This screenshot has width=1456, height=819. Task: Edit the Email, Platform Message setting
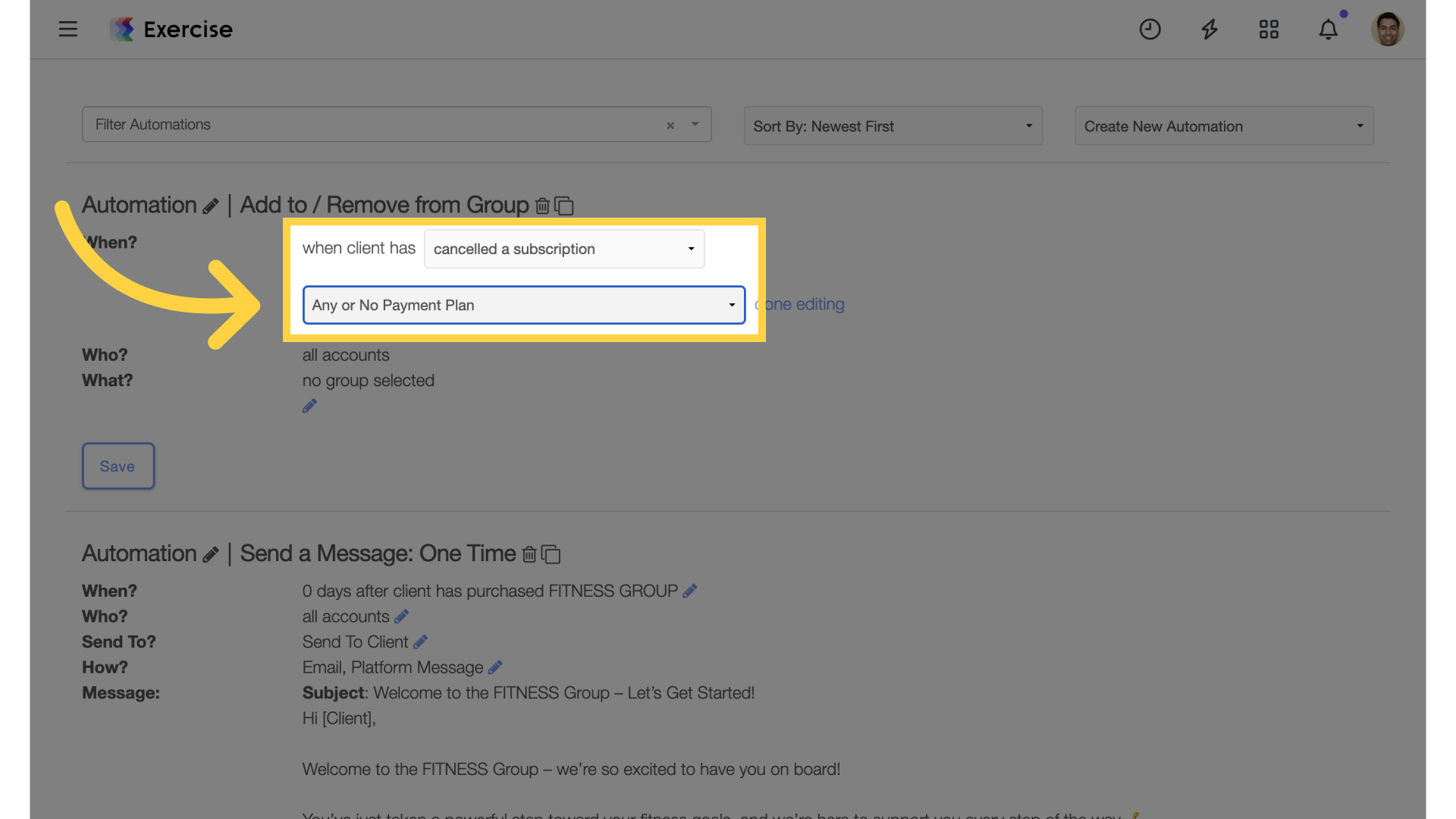[495, 667]
